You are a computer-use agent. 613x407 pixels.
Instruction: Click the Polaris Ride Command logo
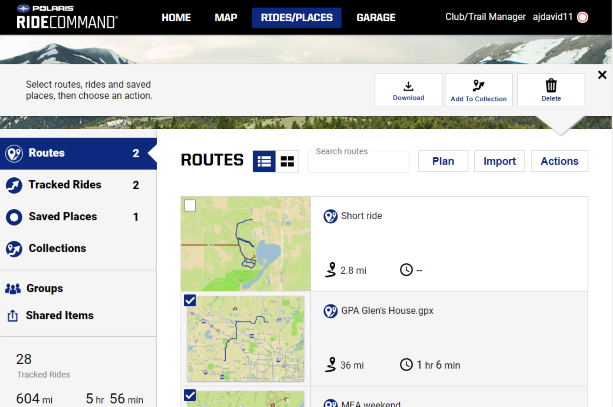[67, 18]
